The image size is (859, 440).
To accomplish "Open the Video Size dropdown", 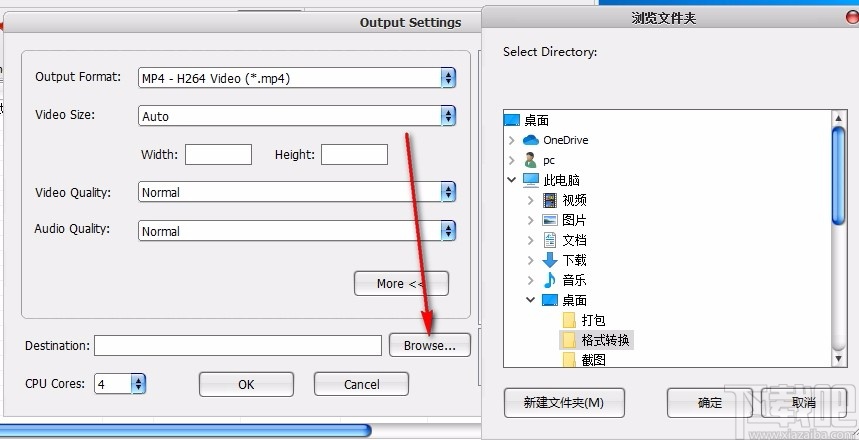I will (x=296, y=116).
